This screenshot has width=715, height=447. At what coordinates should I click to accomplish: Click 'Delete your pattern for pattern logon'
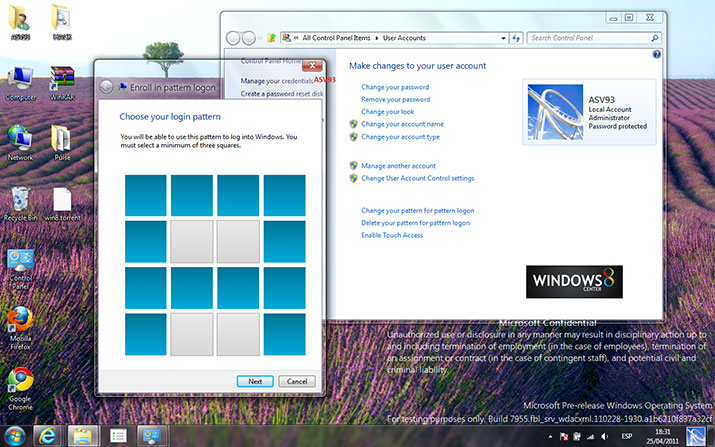[x=415, y=222]
